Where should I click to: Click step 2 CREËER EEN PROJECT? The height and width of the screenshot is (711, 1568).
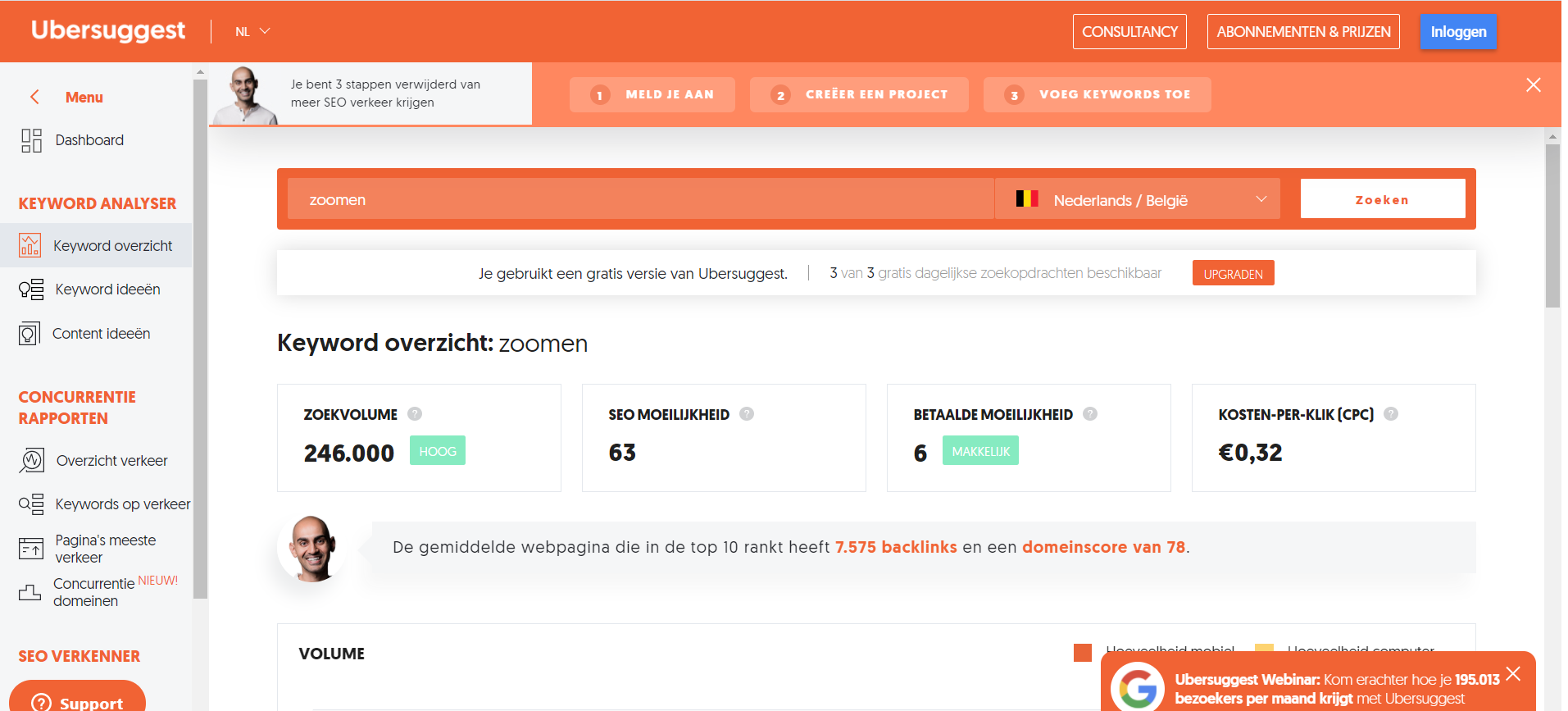tap(859, 94)
